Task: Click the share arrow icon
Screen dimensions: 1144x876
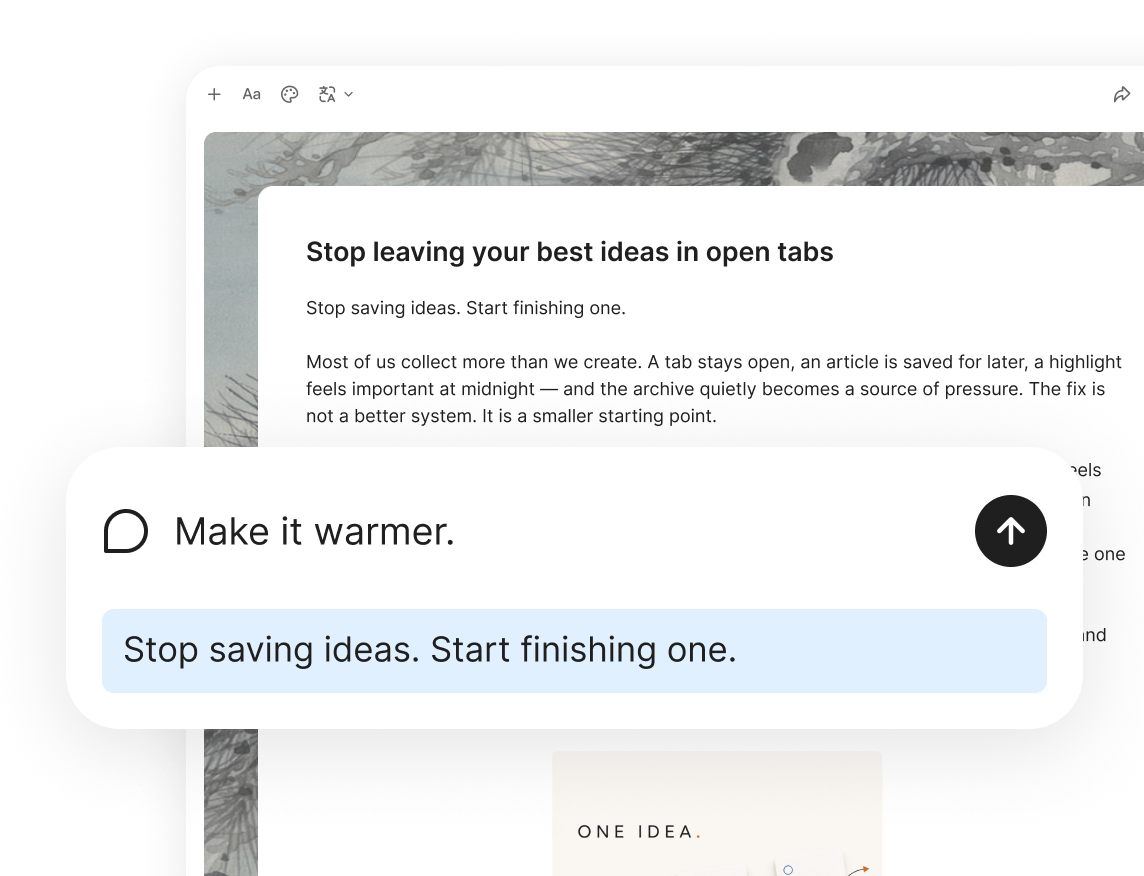Action: [1121, 94]
